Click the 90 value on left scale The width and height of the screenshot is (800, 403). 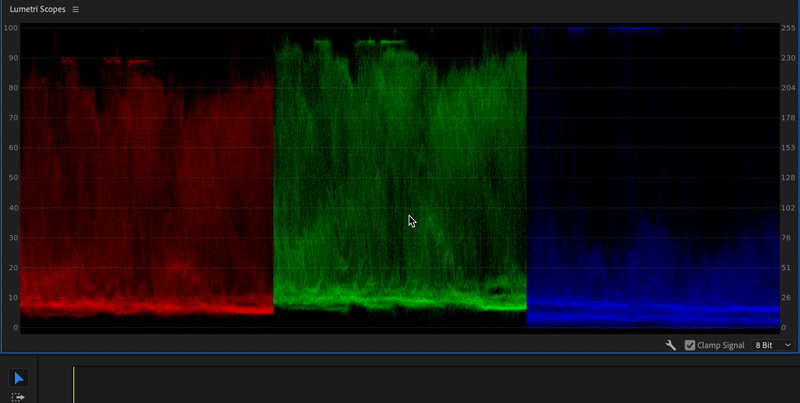tap(13, 58)
